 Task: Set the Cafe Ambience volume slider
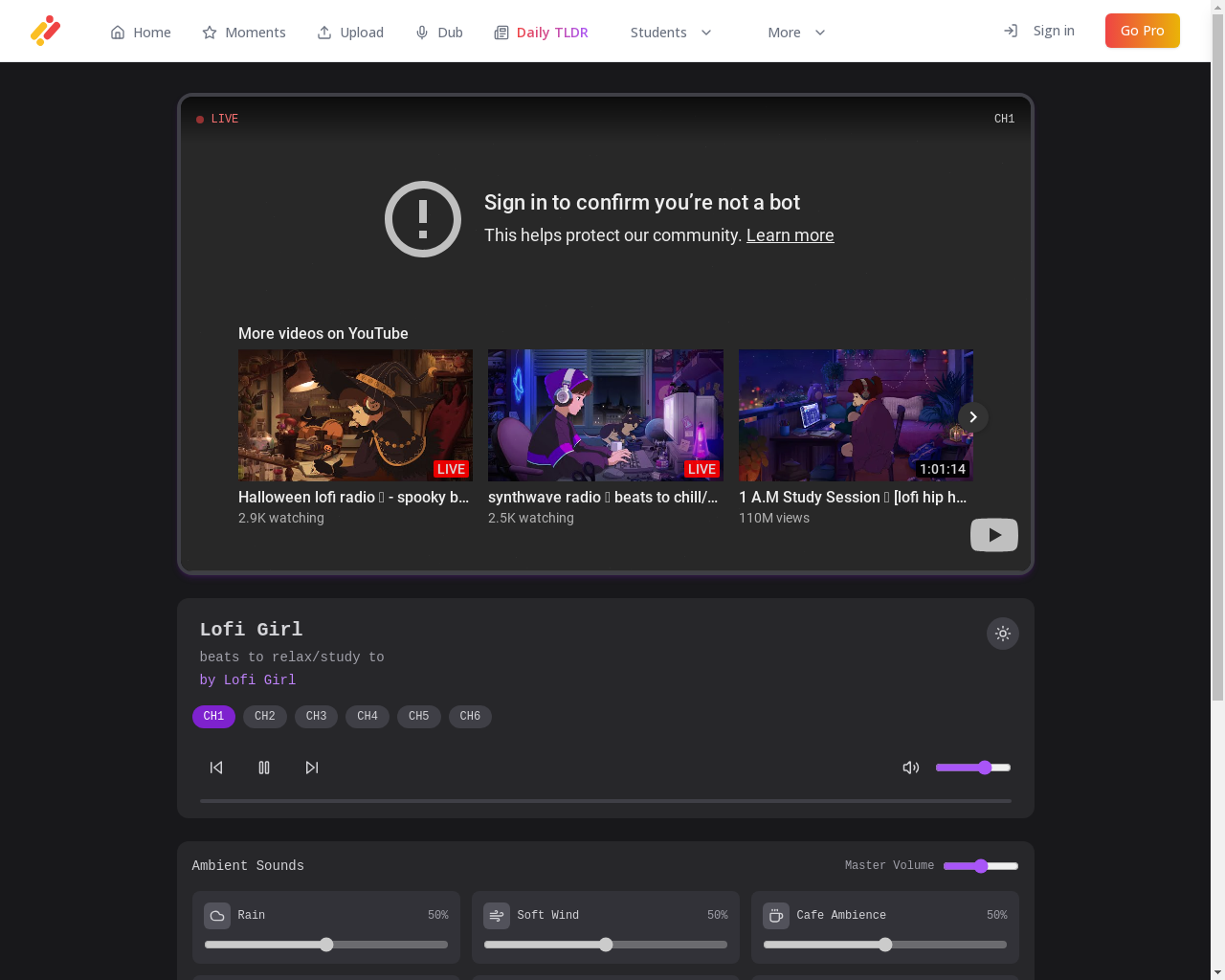pyautogui.click(x=885, y=945)
